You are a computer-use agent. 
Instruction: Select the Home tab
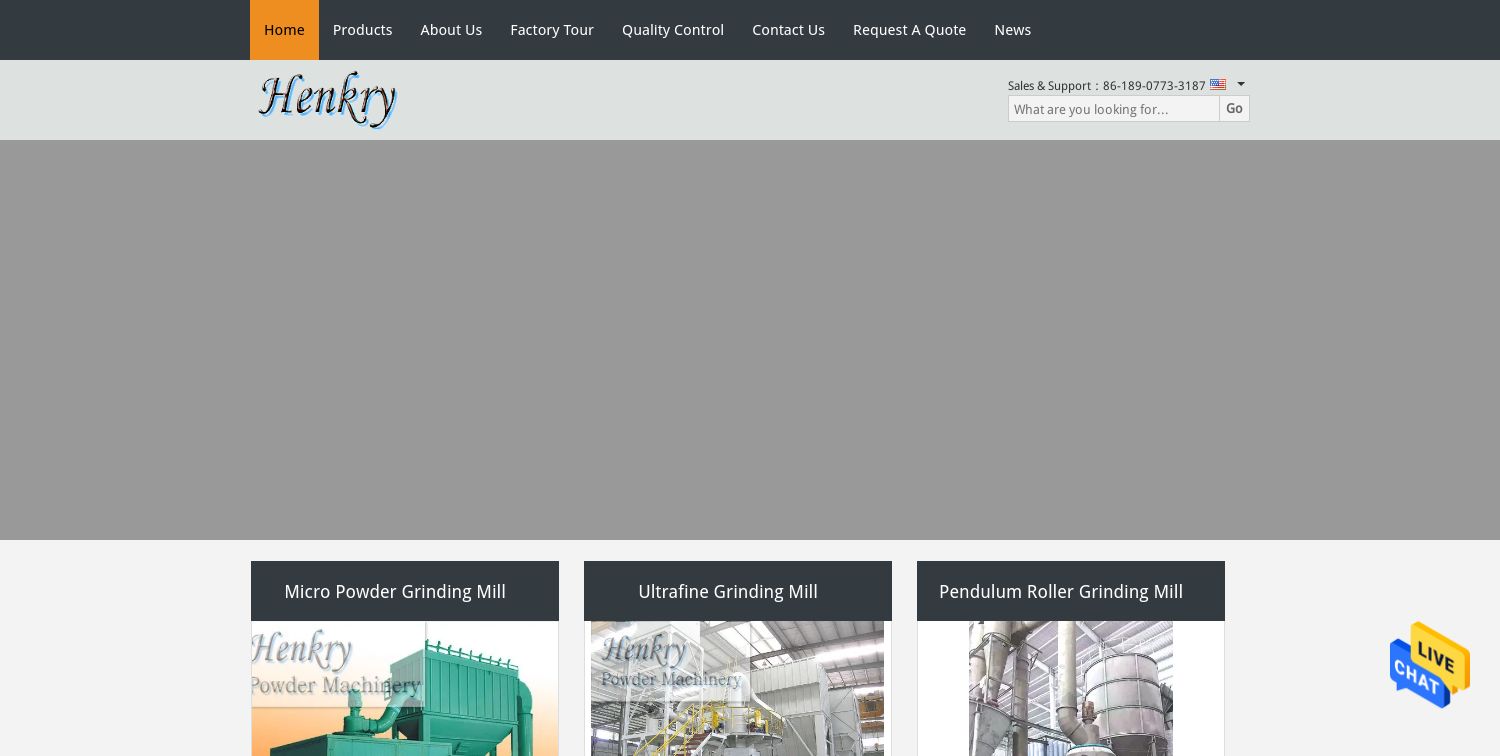(x=284, y=29)
